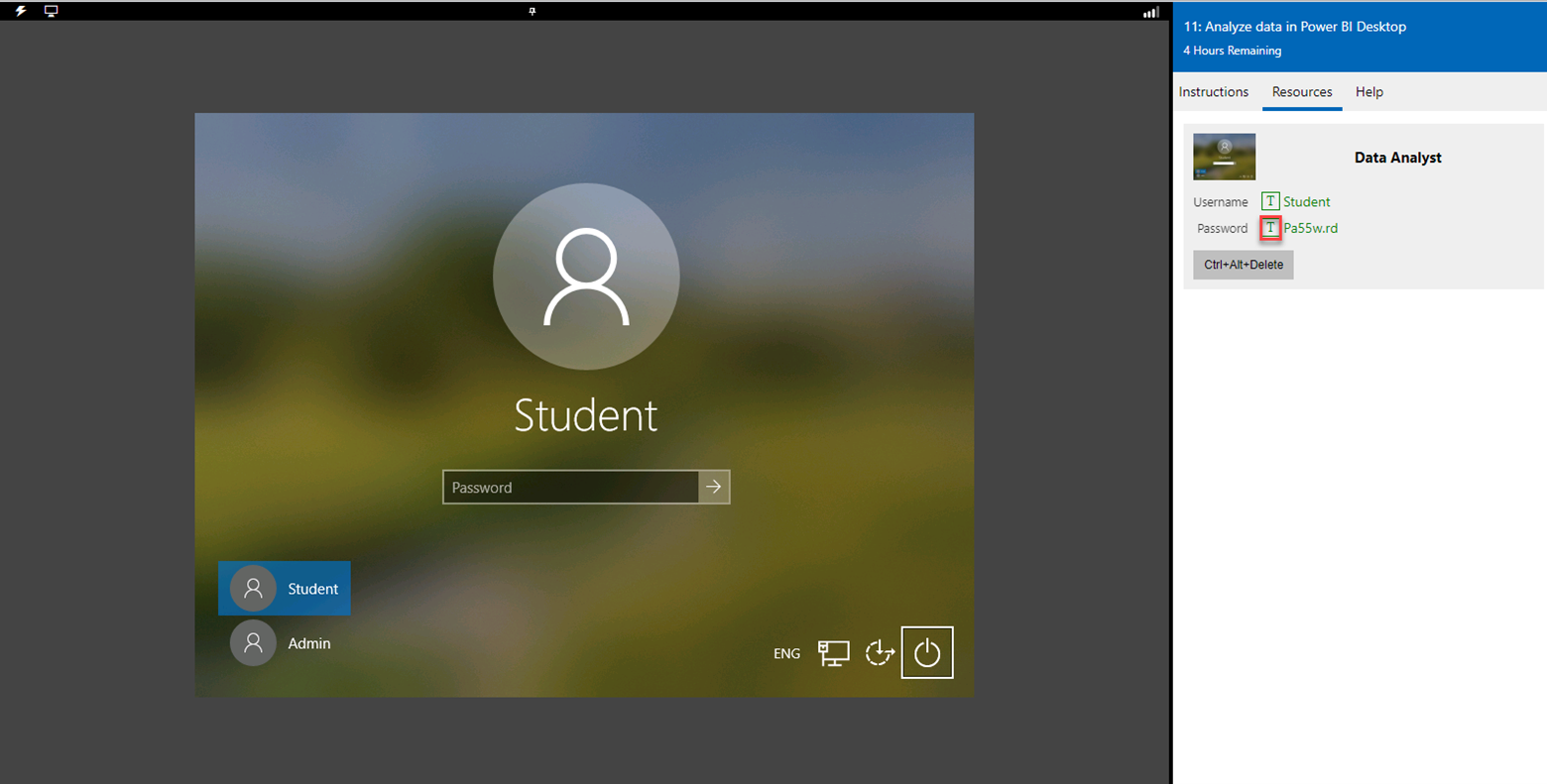Click the type-text icon next to Student username
The height and width of the screenshot is (784, 1547).
click(1270, 201)
